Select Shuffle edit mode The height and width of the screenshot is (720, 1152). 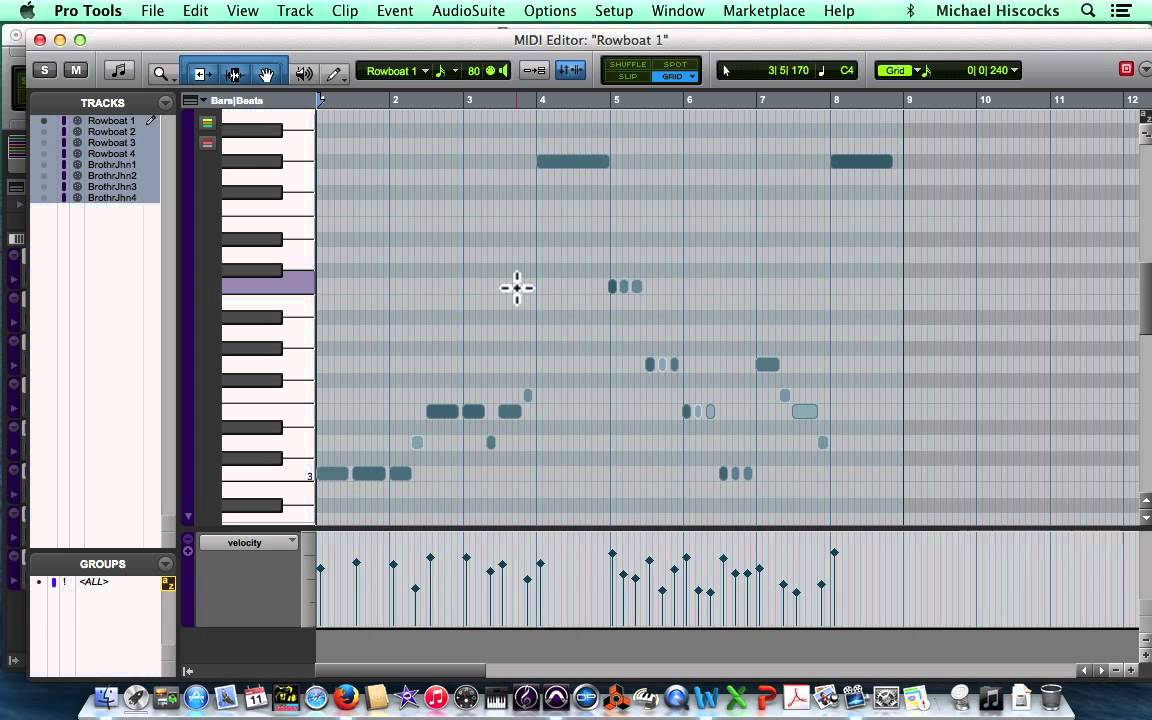tap(627, 64)
